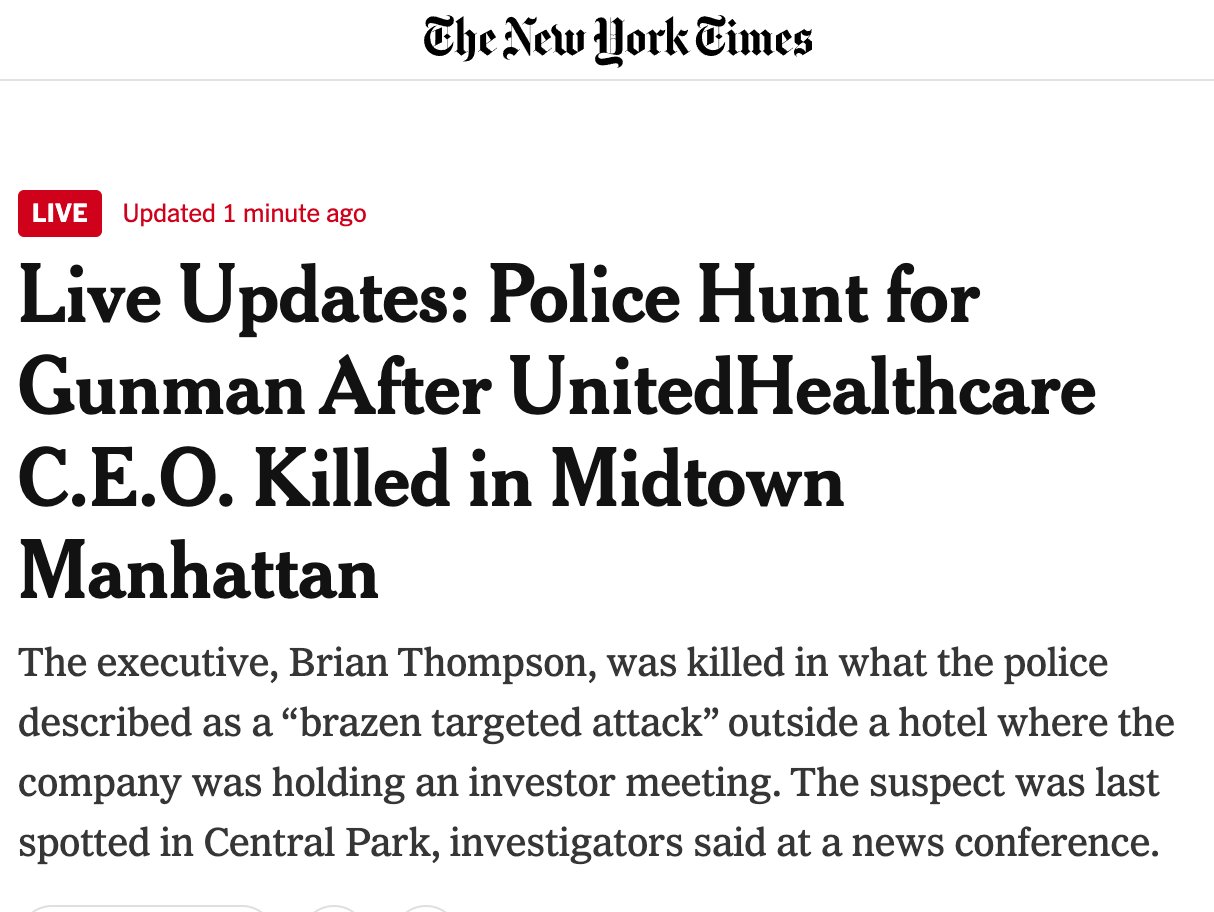1214x912 pixels.
Task: Click the second round icon button at bottom
Action: pyautogui.click(x=427, y=908)
